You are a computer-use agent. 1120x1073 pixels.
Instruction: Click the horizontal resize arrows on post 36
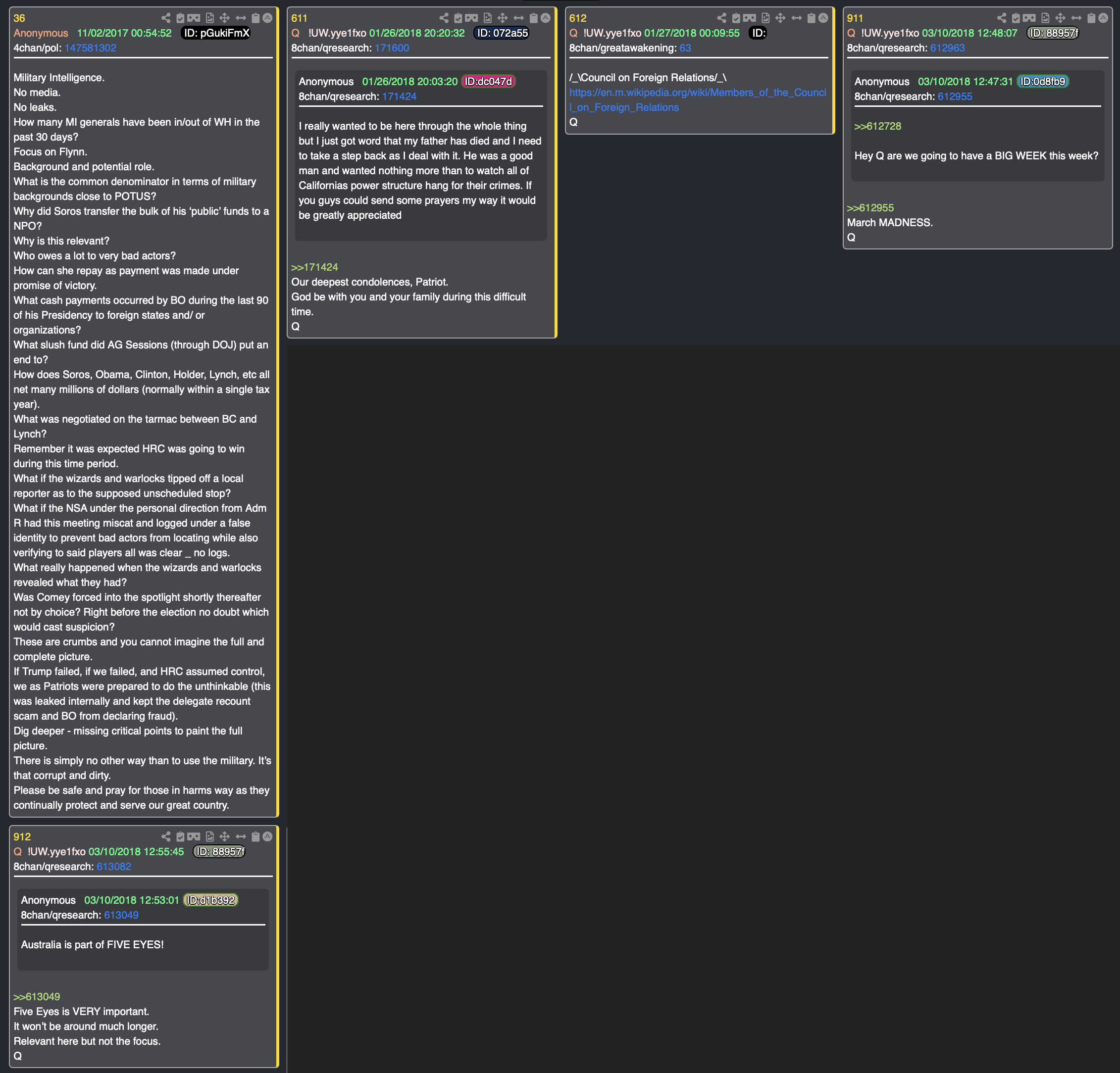(241, 18)
